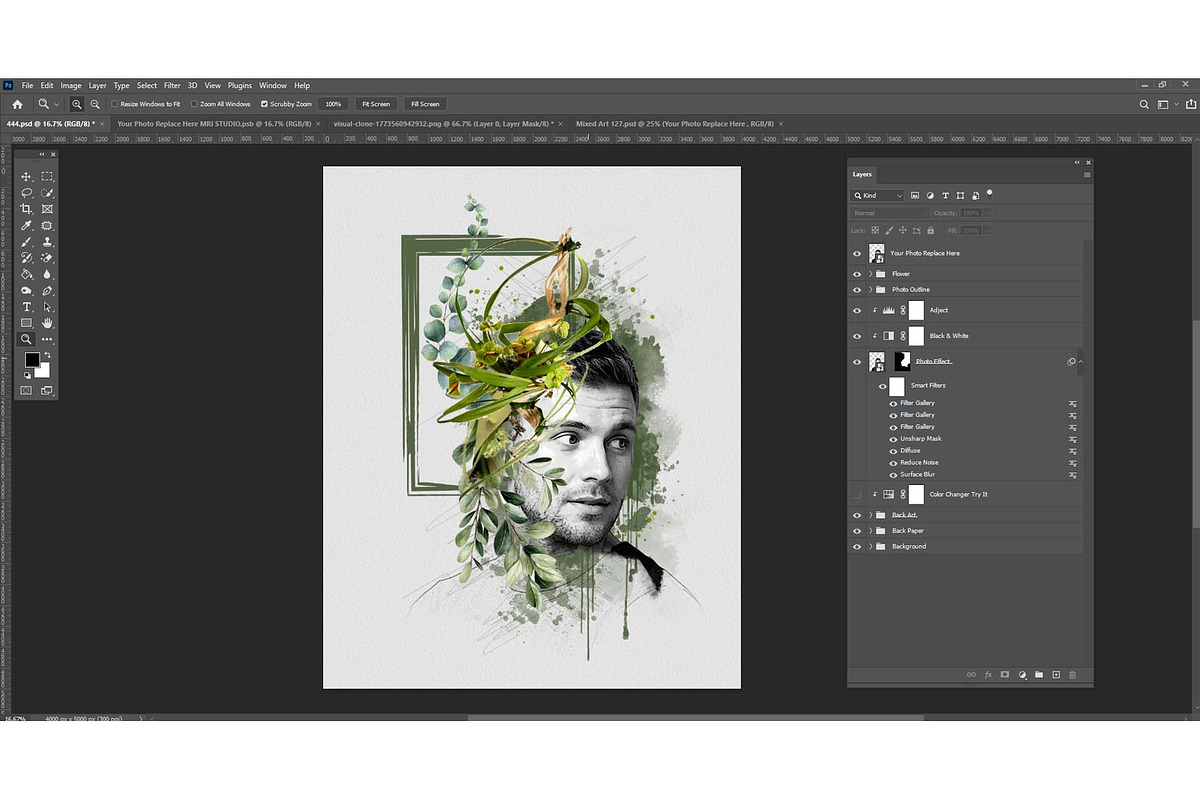
Task: Expand the Flower group
Action: pos(870,274)
